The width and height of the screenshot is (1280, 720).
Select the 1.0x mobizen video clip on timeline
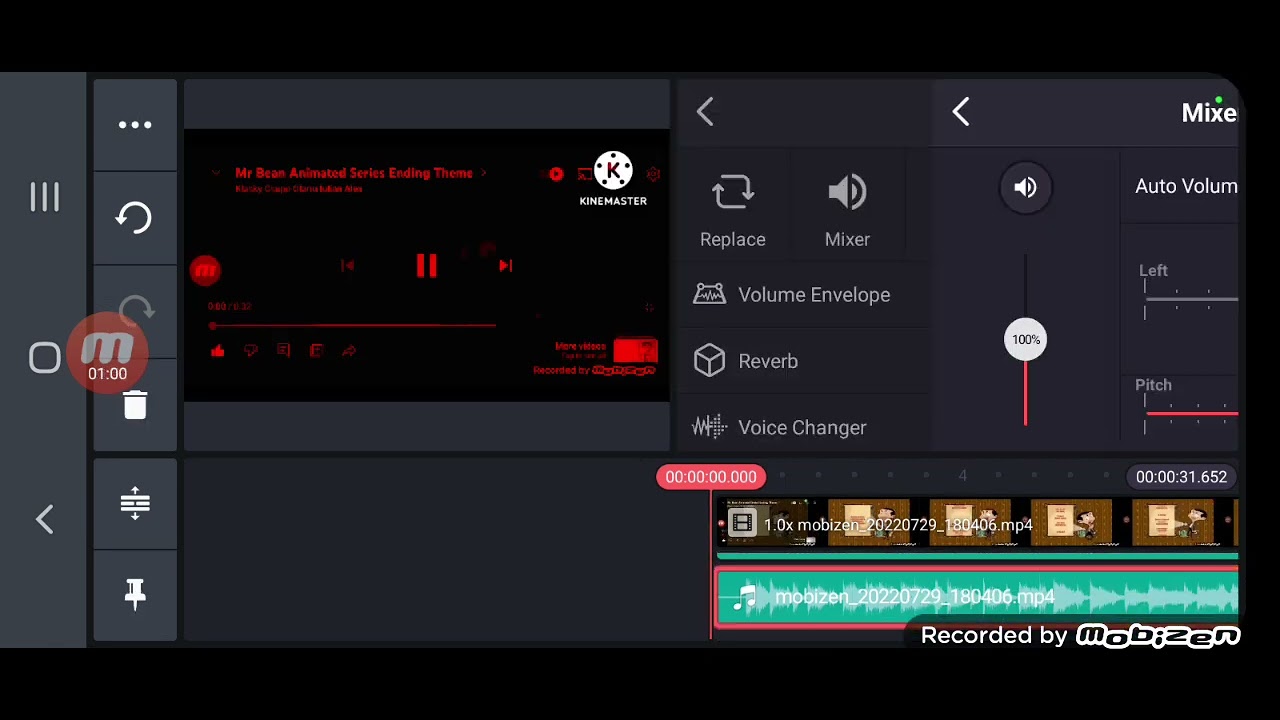coord(978,524)
